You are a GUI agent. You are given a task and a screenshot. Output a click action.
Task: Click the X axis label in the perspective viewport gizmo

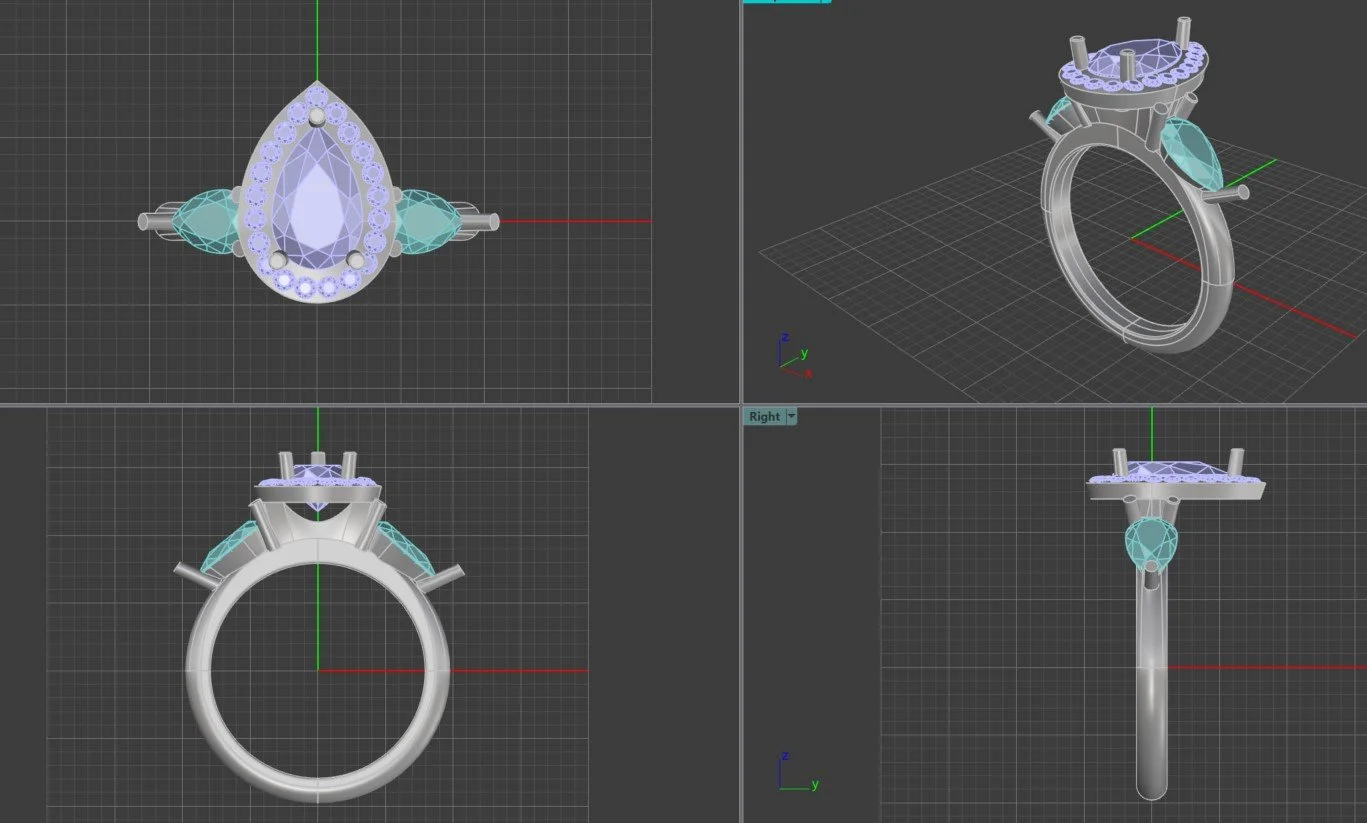click(x=808, y=371)
